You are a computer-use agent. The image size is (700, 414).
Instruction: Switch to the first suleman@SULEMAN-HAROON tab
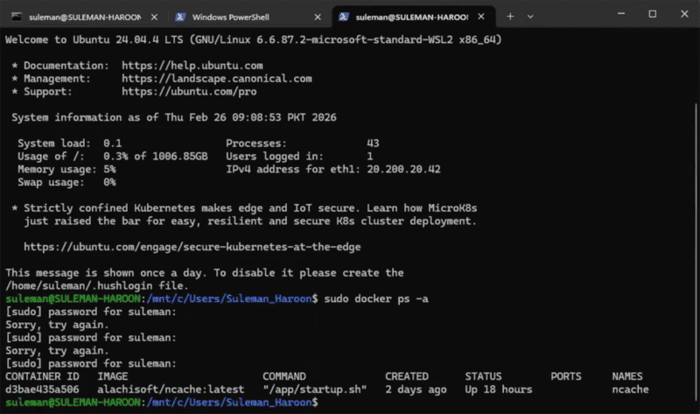coord(85,17)
